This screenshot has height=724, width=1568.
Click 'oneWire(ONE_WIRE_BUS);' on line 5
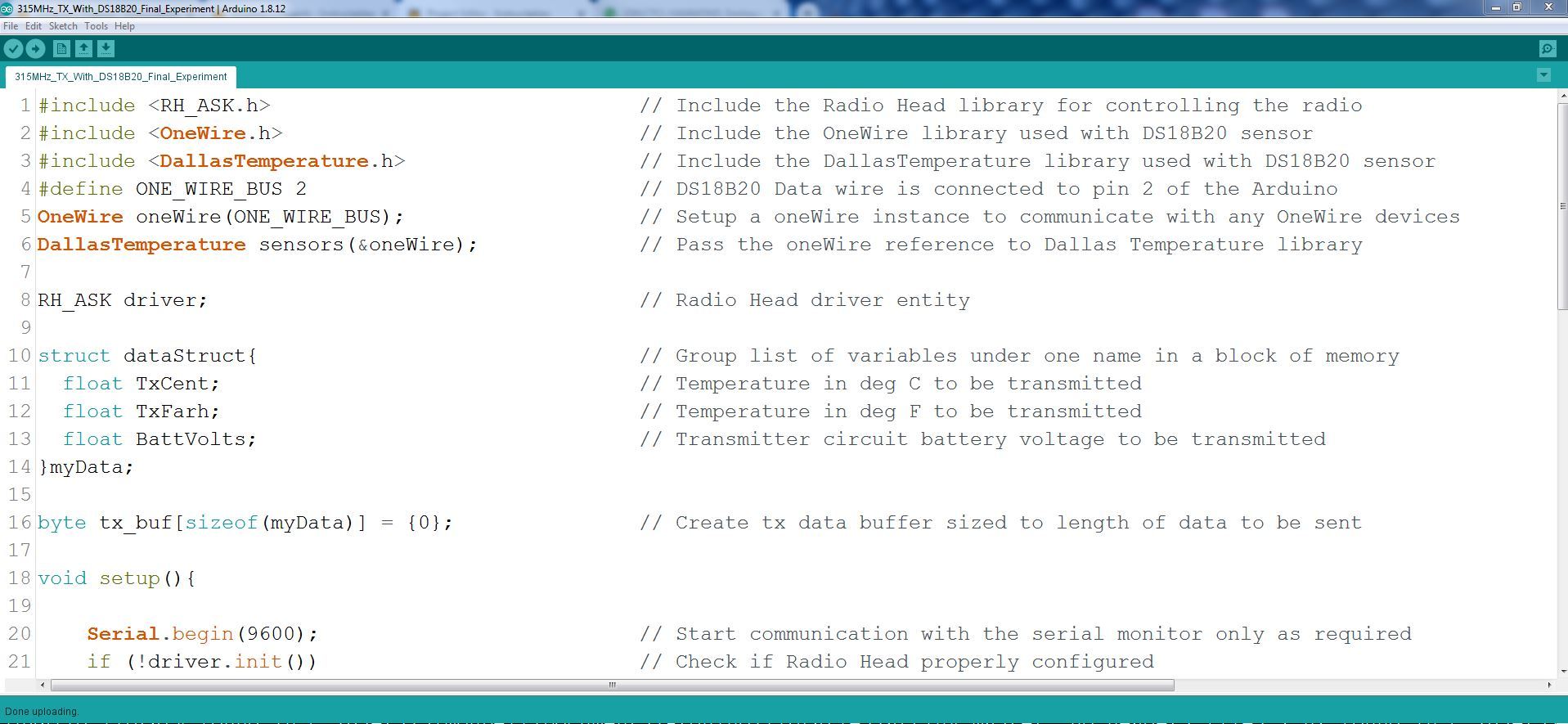coord(270,217)
